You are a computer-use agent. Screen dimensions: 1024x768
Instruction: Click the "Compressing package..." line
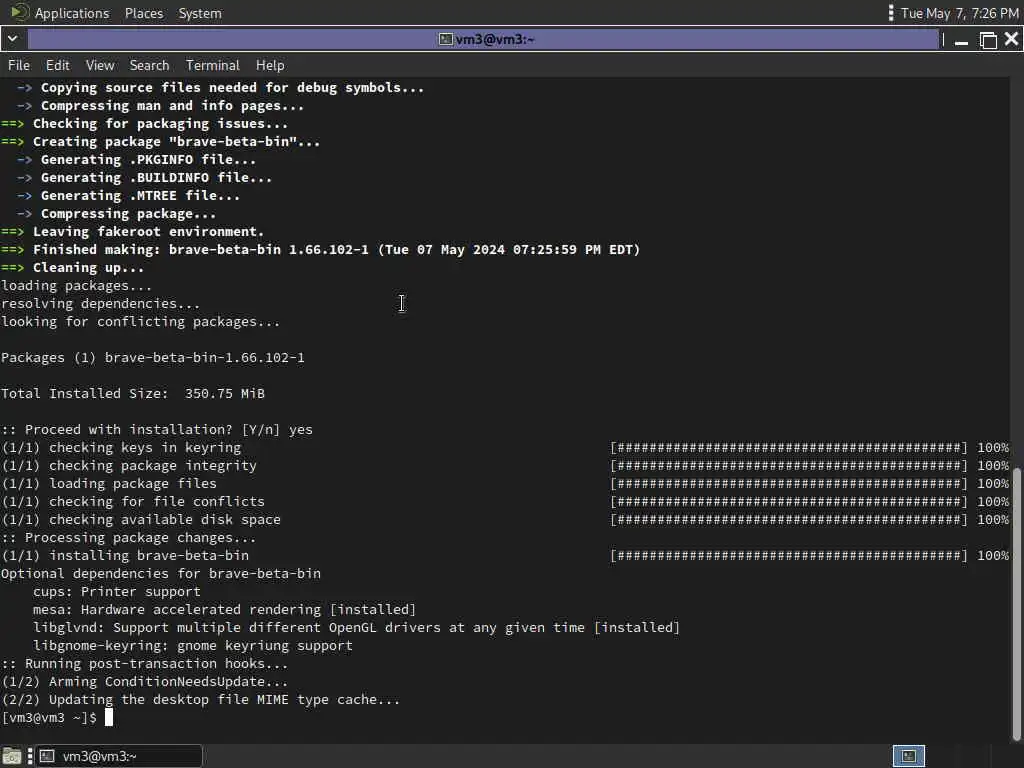pyautogui.click(x=116, y=214)
